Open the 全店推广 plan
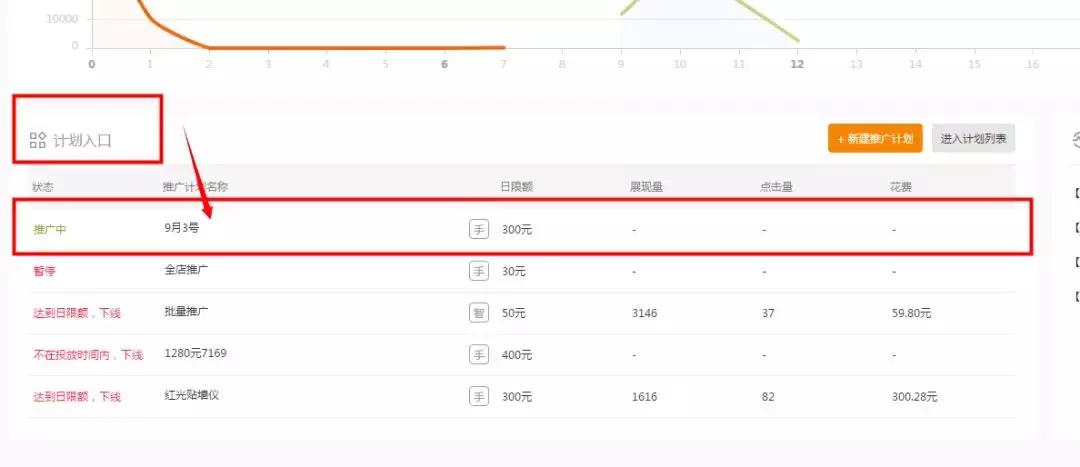The image size is (1080, 467). (186, 270)
